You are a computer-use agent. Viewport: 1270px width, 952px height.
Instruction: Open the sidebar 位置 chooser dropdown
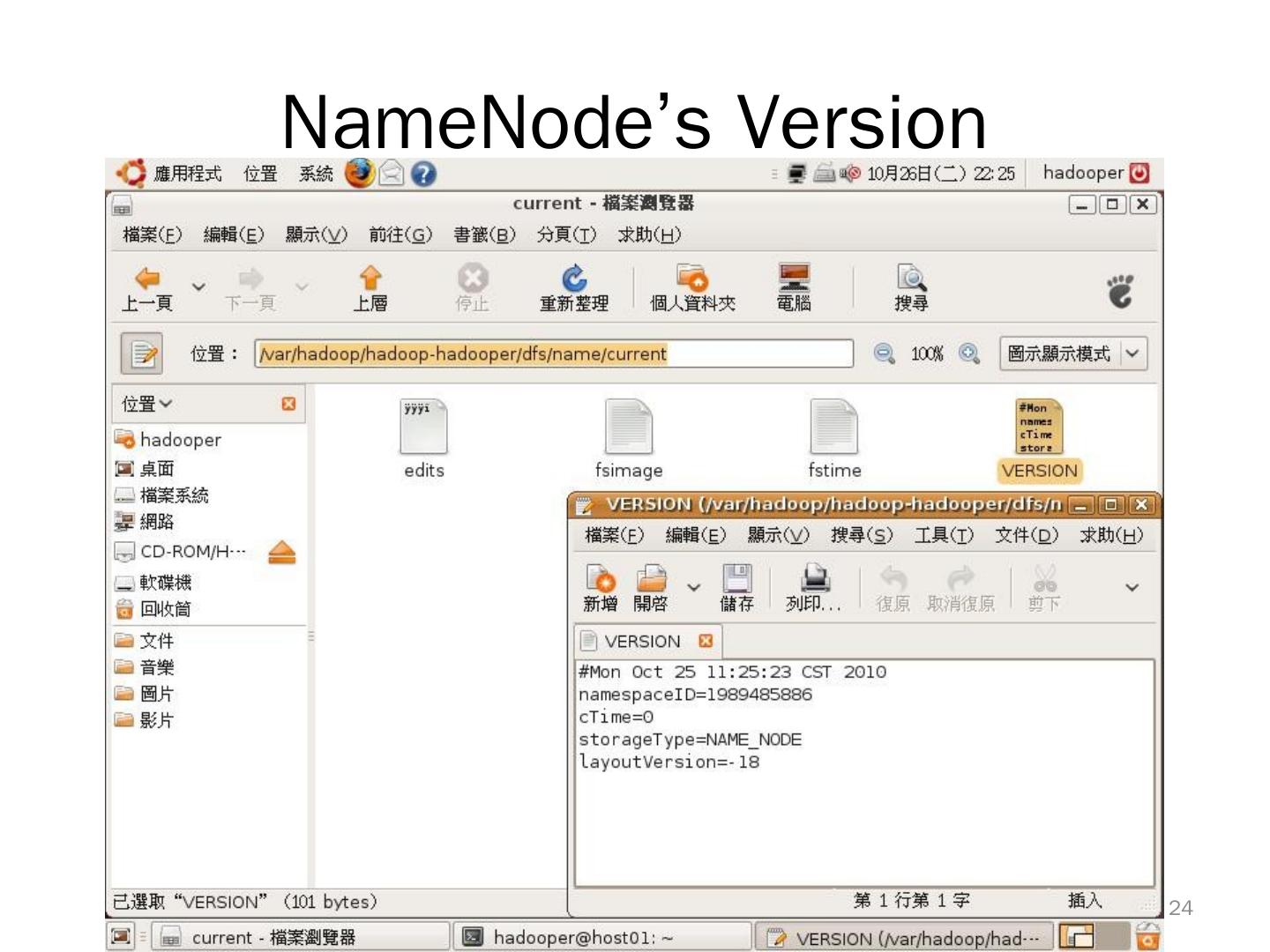point(147,404)
